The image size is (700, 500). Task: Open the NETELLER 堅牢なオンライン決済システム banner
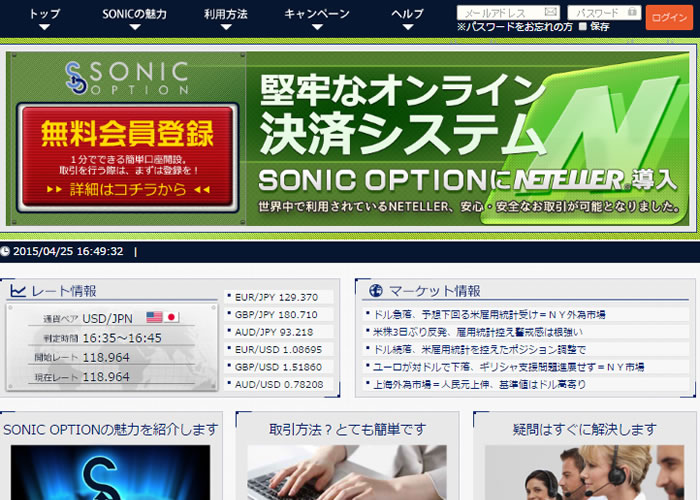coord(467,139)
